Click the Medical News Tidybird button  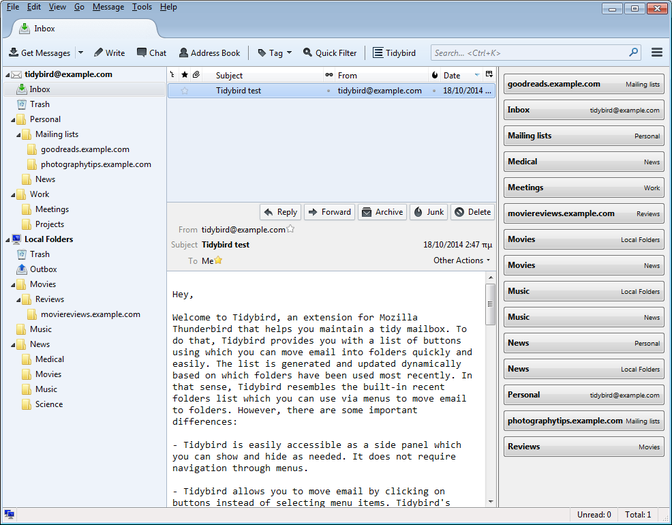point(584,162)
